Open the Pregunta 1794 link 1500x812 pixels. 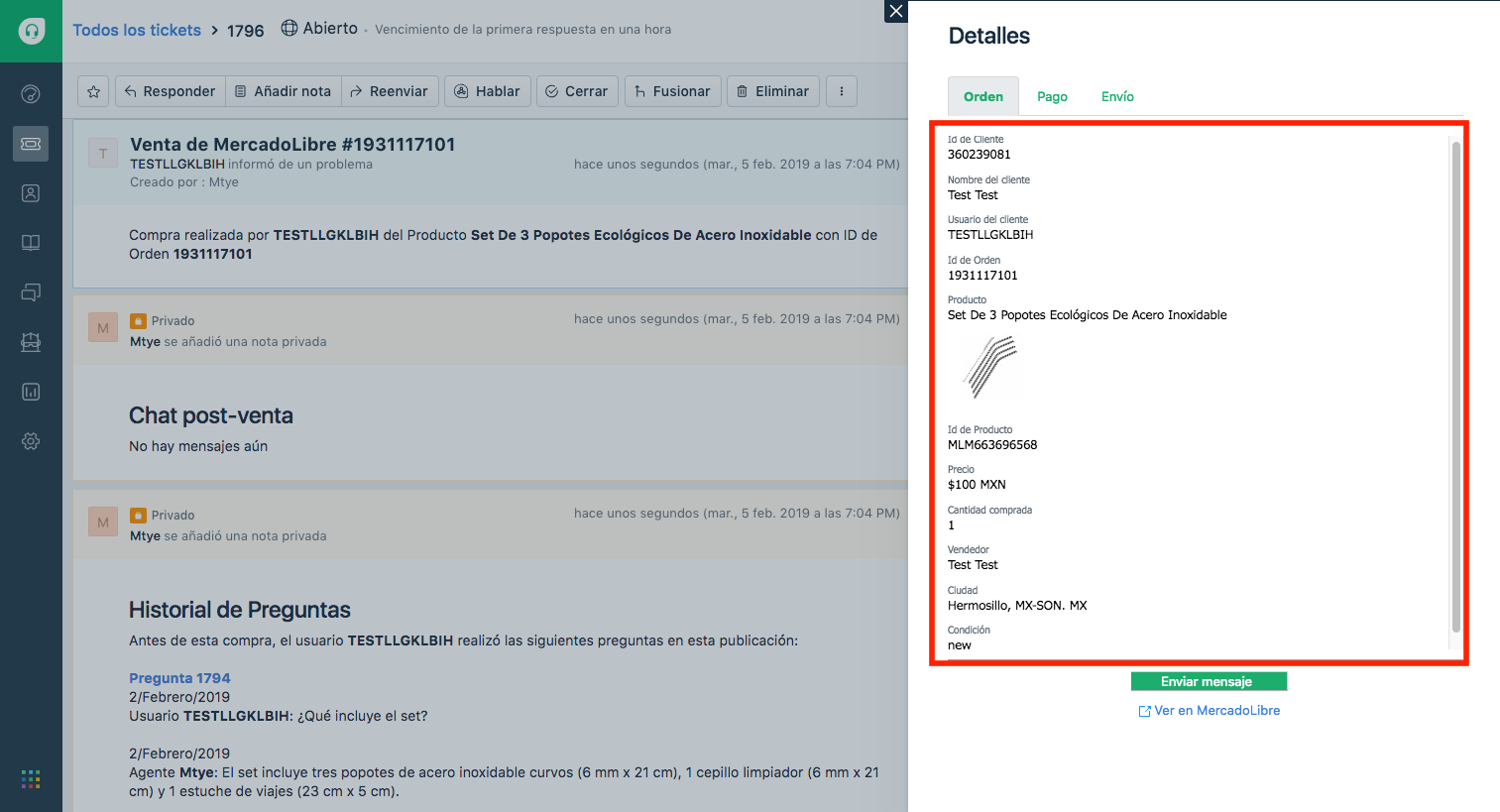[179, 678]
